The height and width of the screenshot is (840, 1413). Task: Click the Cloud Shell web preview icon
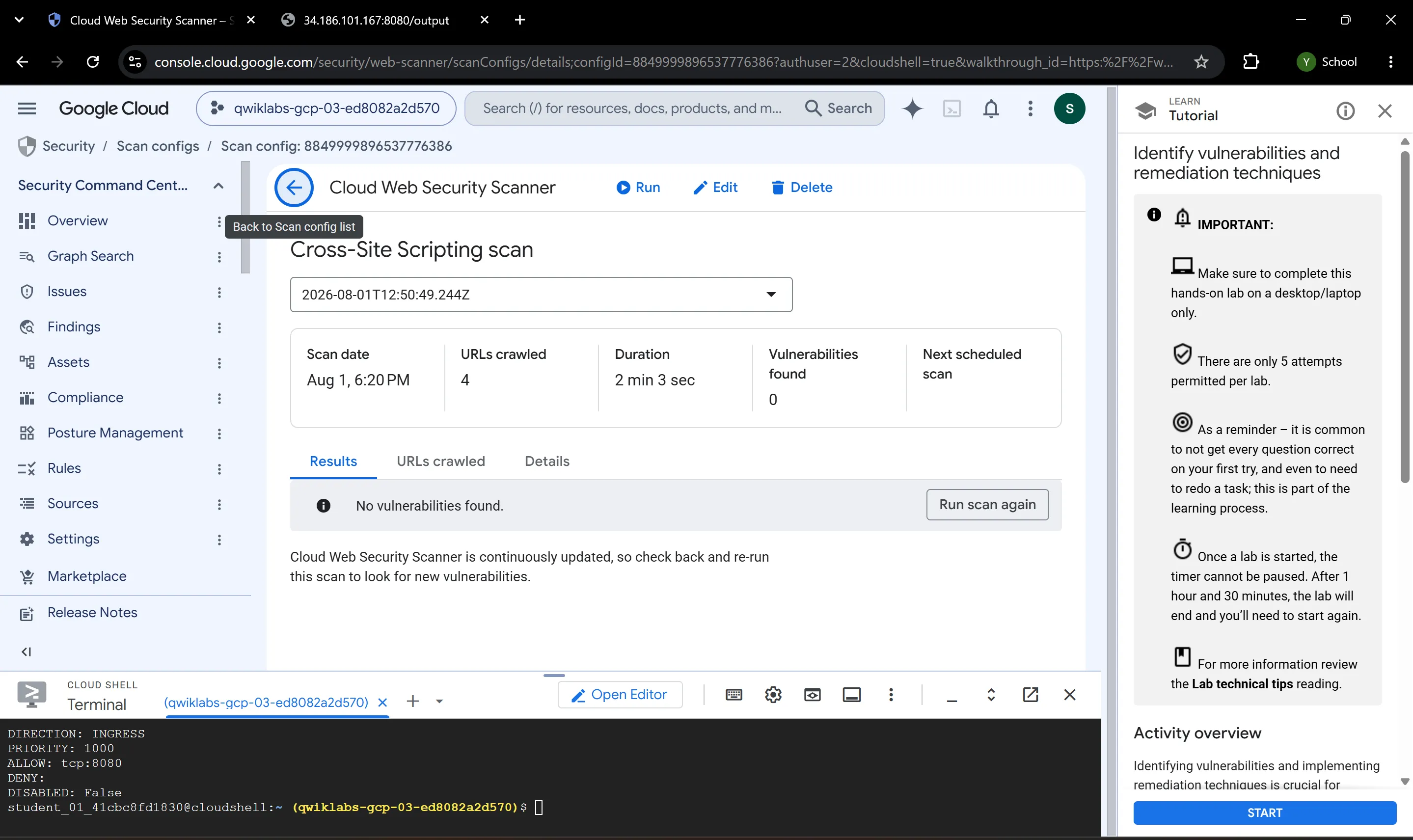[812, 695]
